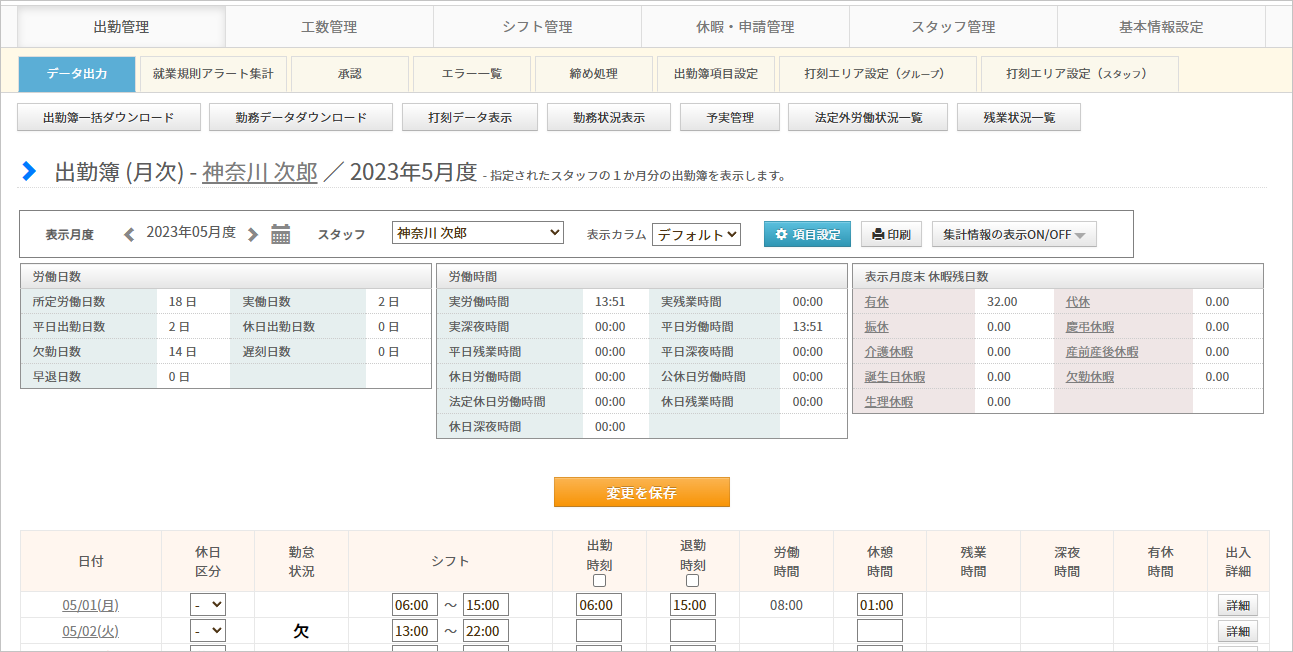Select the 承認 sub tab
Screen dimensions: 1293x652
pyautogui.click(x=350, y=74)
